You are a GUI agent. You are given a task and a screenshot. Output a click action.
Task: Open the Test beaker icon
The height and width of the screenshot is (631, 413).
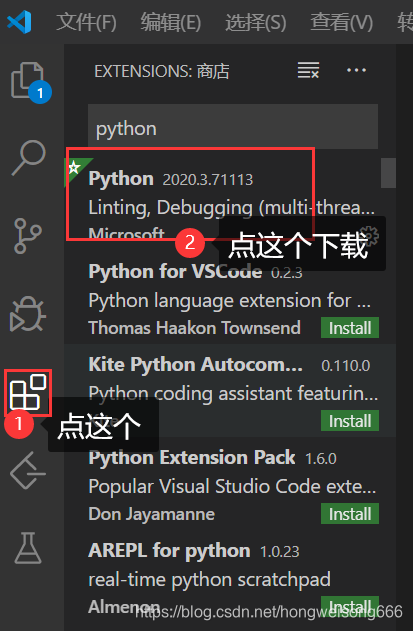pos(28,548)
